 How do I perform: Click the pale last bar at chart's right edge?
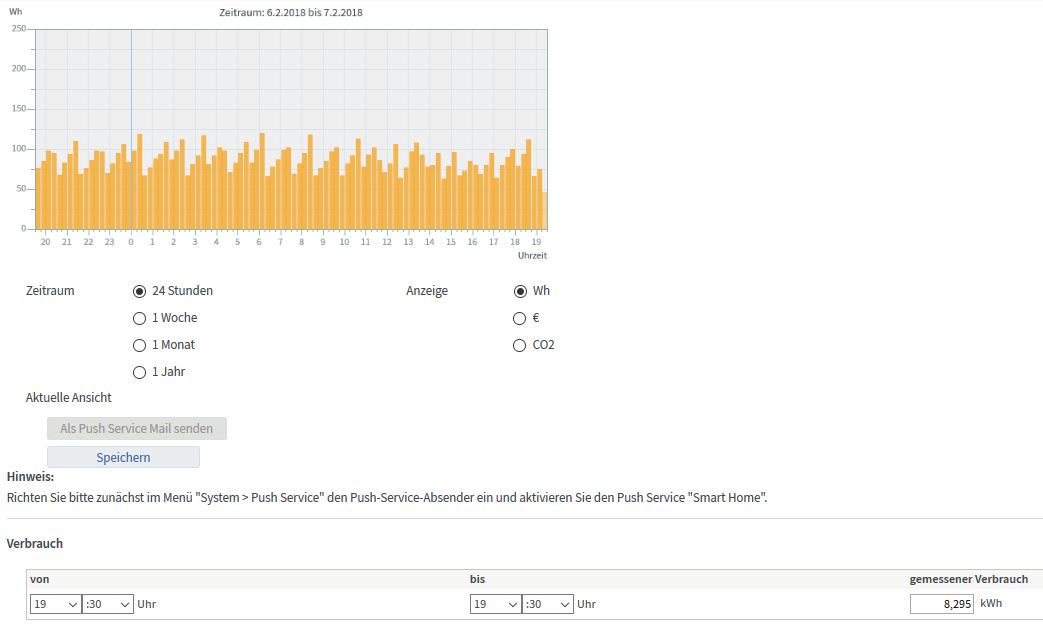tap(544, 211)
